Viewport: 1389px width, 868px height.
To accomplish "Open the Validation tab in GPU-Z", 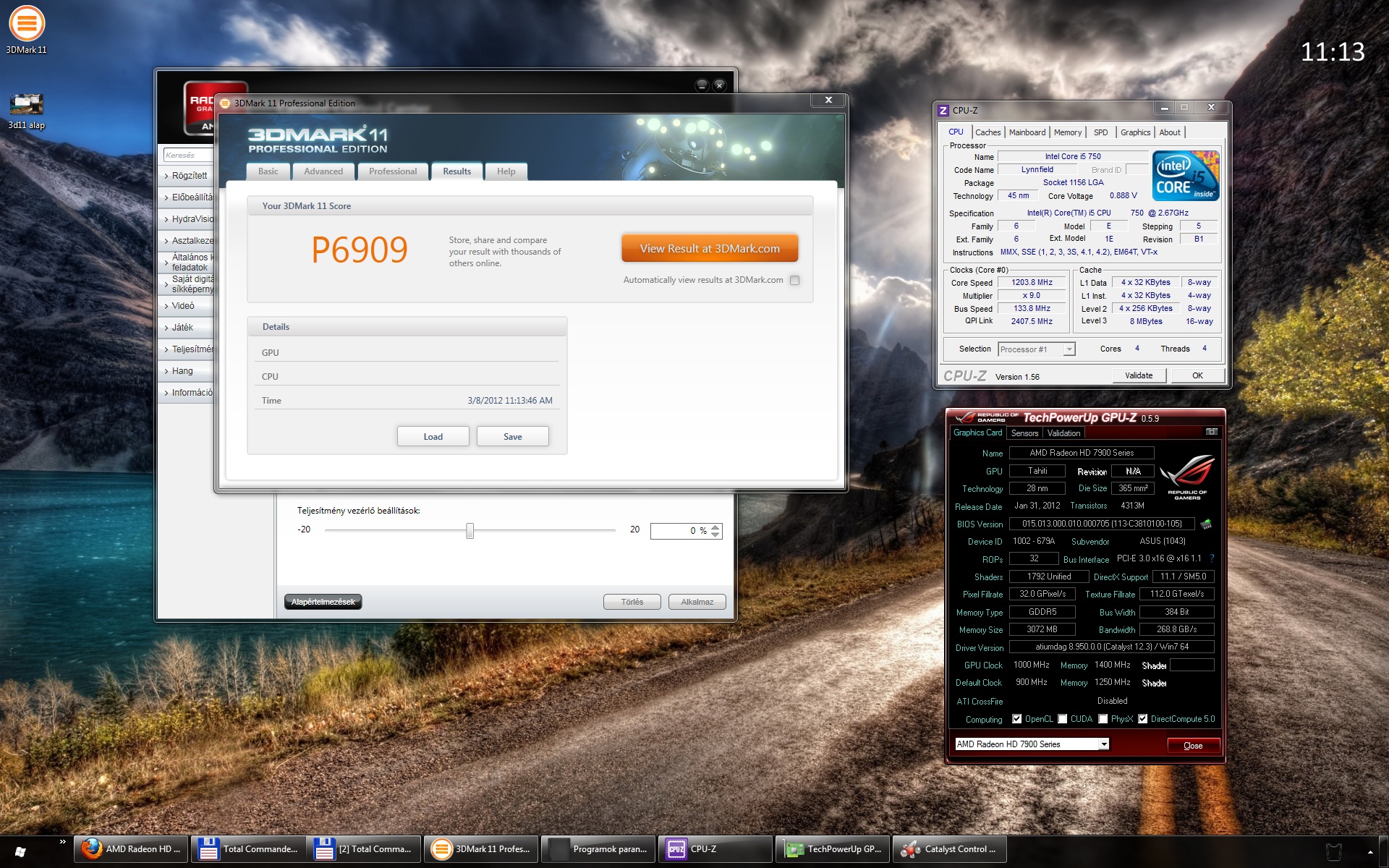I will click(x=1063, y=433).
